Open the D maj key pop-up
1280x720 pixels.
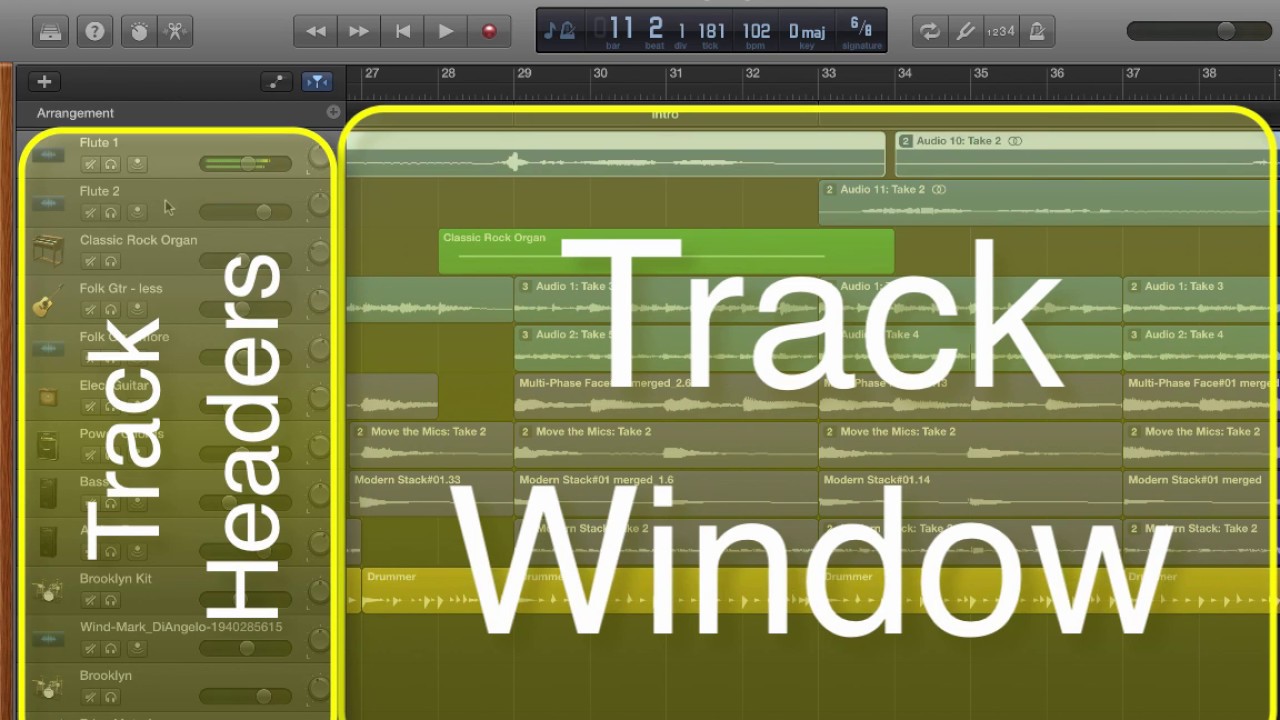pos(807,31)
